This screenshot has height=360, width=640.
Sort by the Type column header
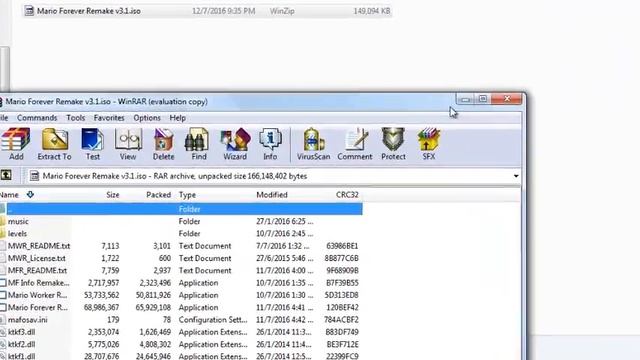coord(187,195)
